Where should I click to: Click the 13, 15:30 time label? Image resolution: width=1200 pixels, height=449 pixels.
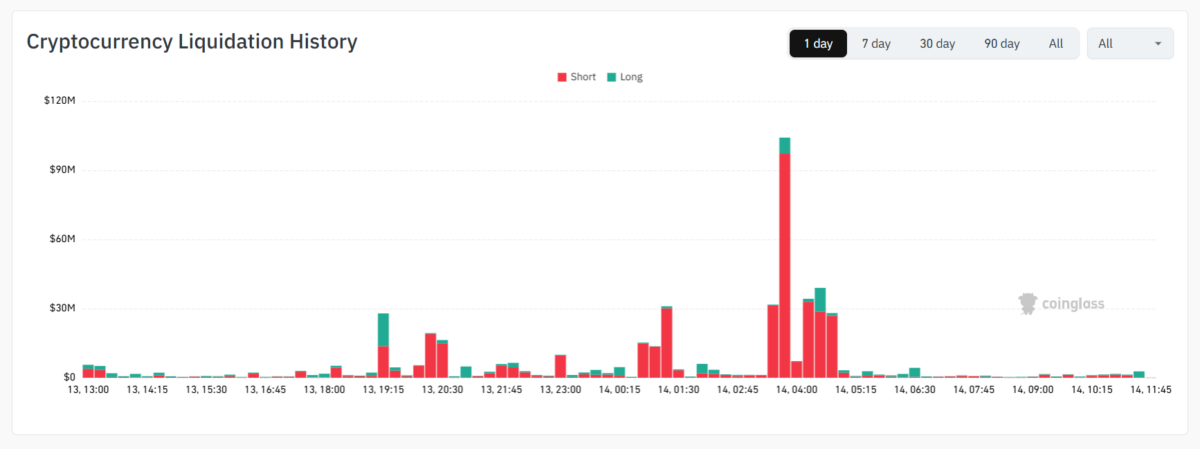(206, 391)
